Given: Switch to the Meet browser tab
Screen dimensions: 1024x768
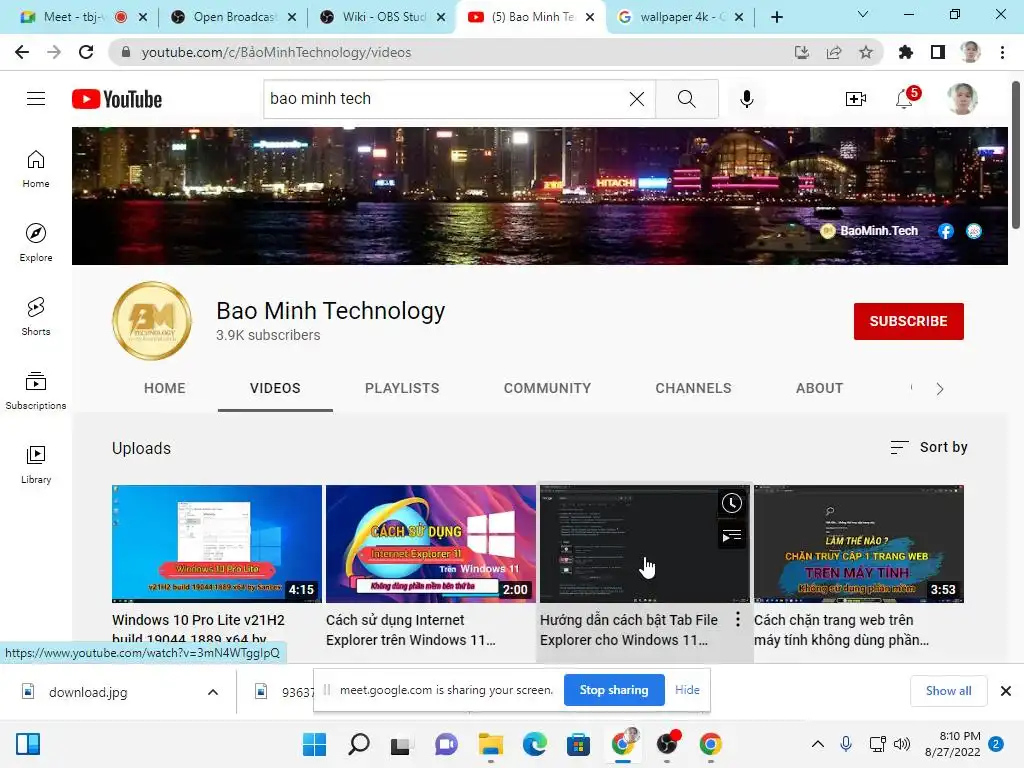Looking at the screenshot, I should click(x=72, y=17).
